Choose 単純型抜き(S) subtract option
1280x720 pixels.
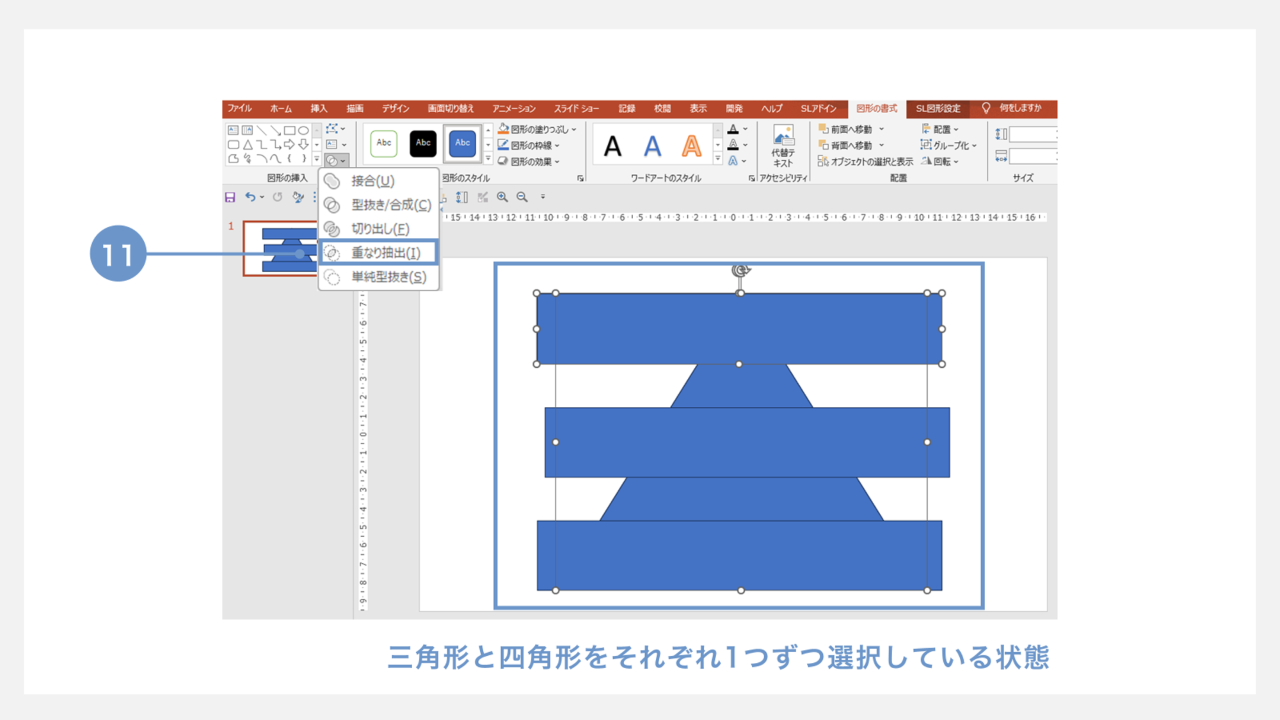tap(379, 277)
